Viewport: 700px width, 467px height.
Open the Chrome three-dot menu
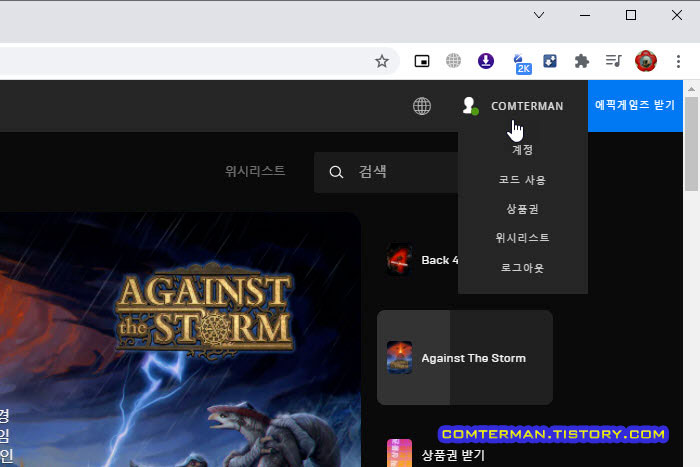coord(678,61)
